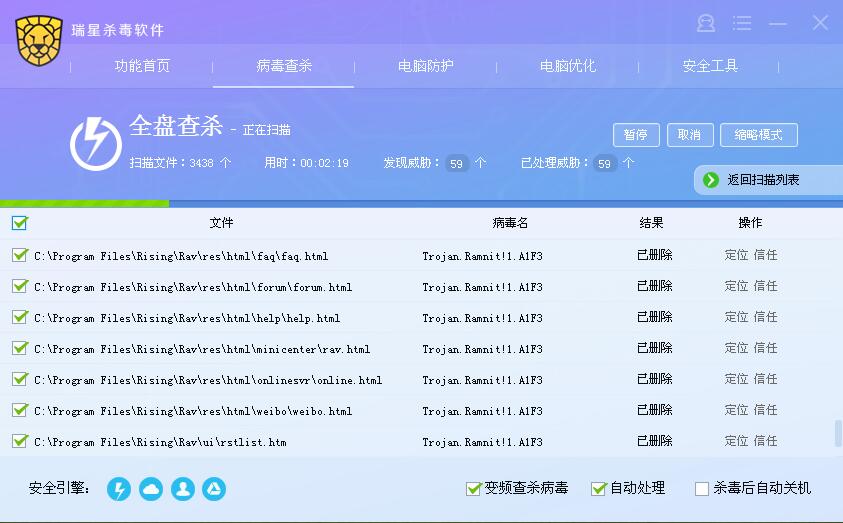Click the 扫描文件 3438 count

click(202, 163)
